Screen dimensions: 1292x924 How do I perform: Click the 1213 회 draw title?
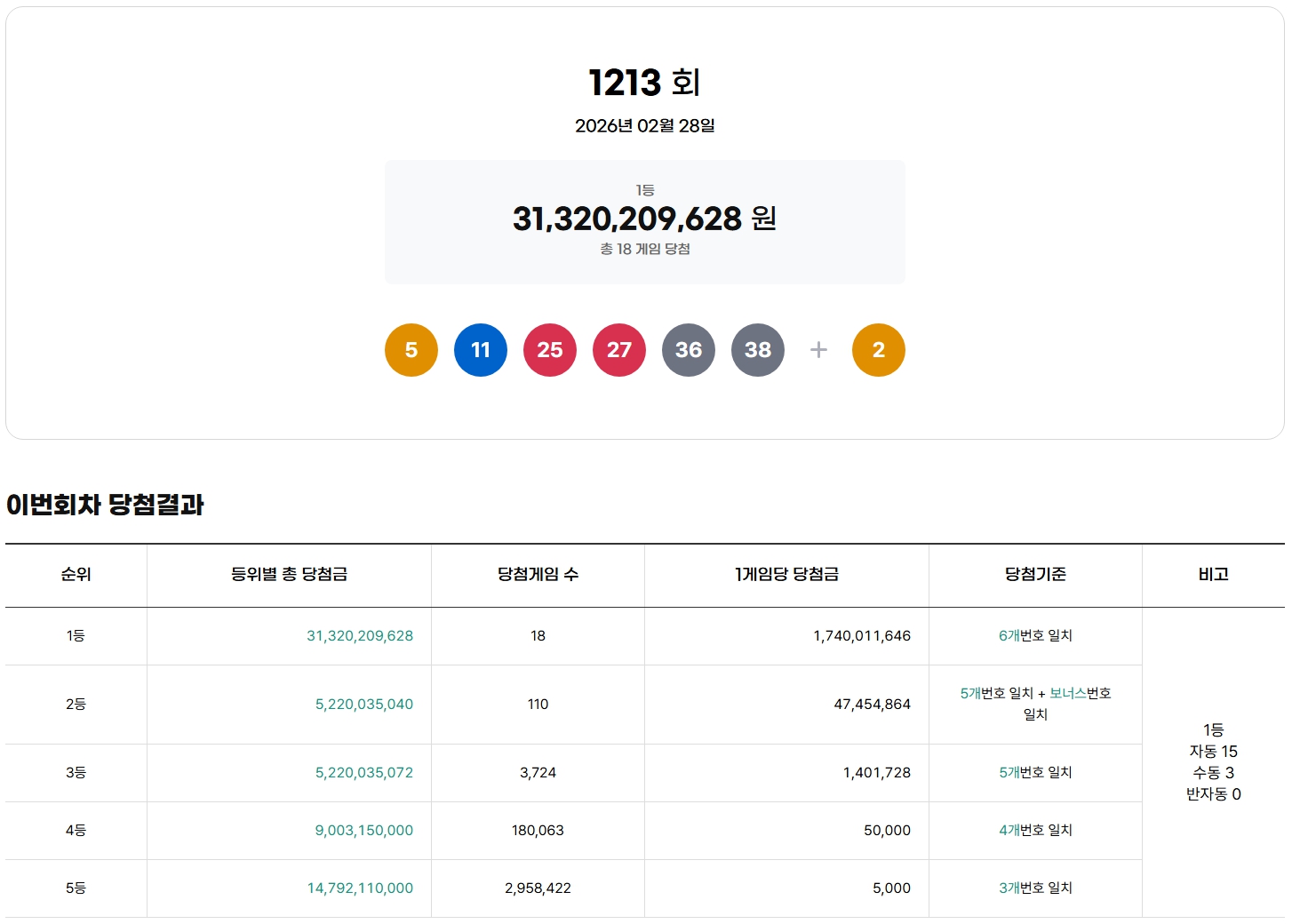pos(645,83)
